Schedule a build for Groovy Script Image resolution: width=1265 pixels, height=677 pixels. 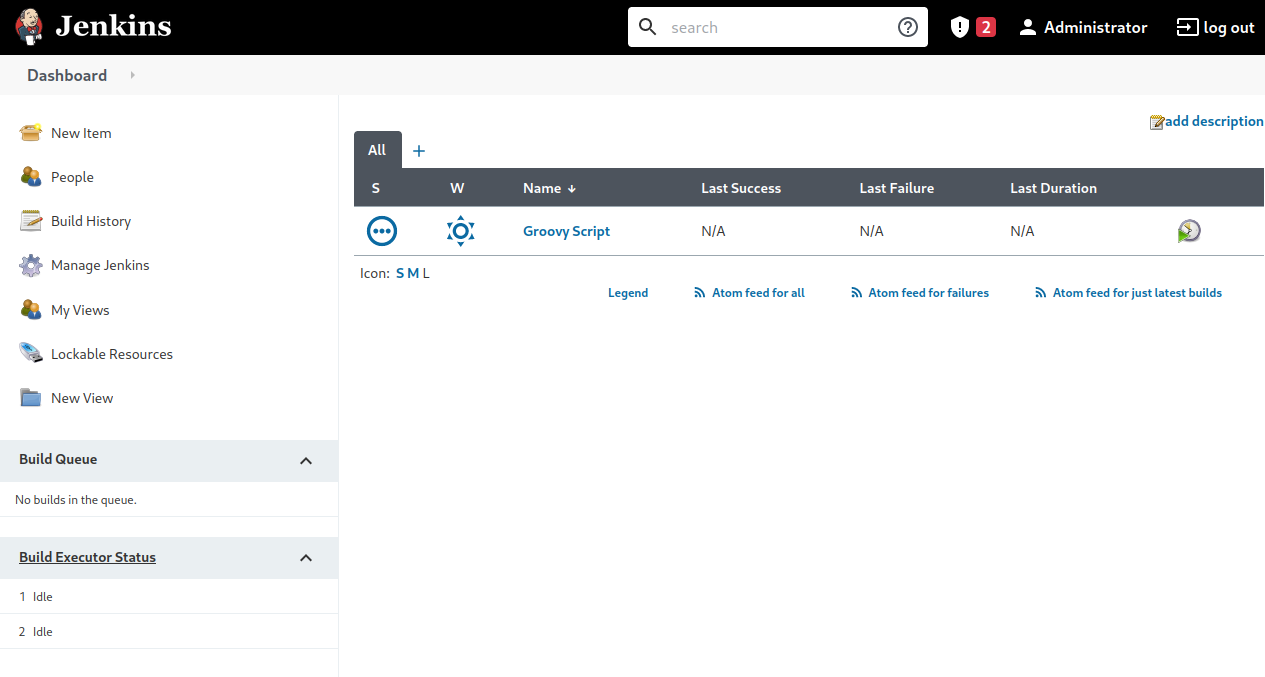[x=1188, y=231]
